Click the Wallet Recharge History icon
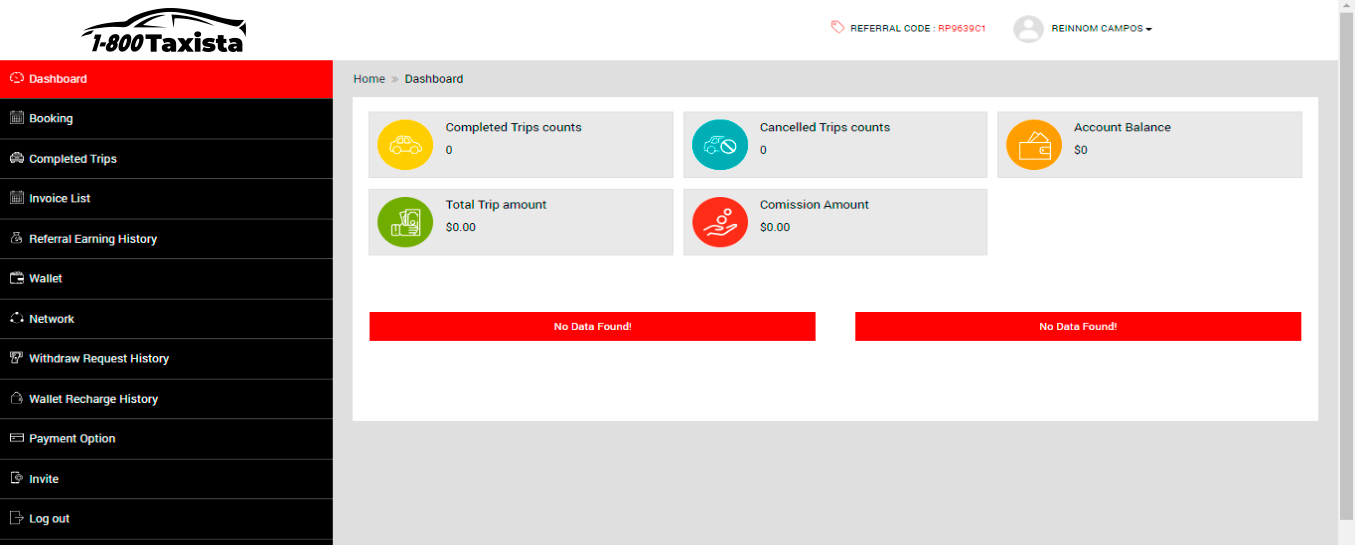Screen dimensions: 1355x545 (16, 398)
